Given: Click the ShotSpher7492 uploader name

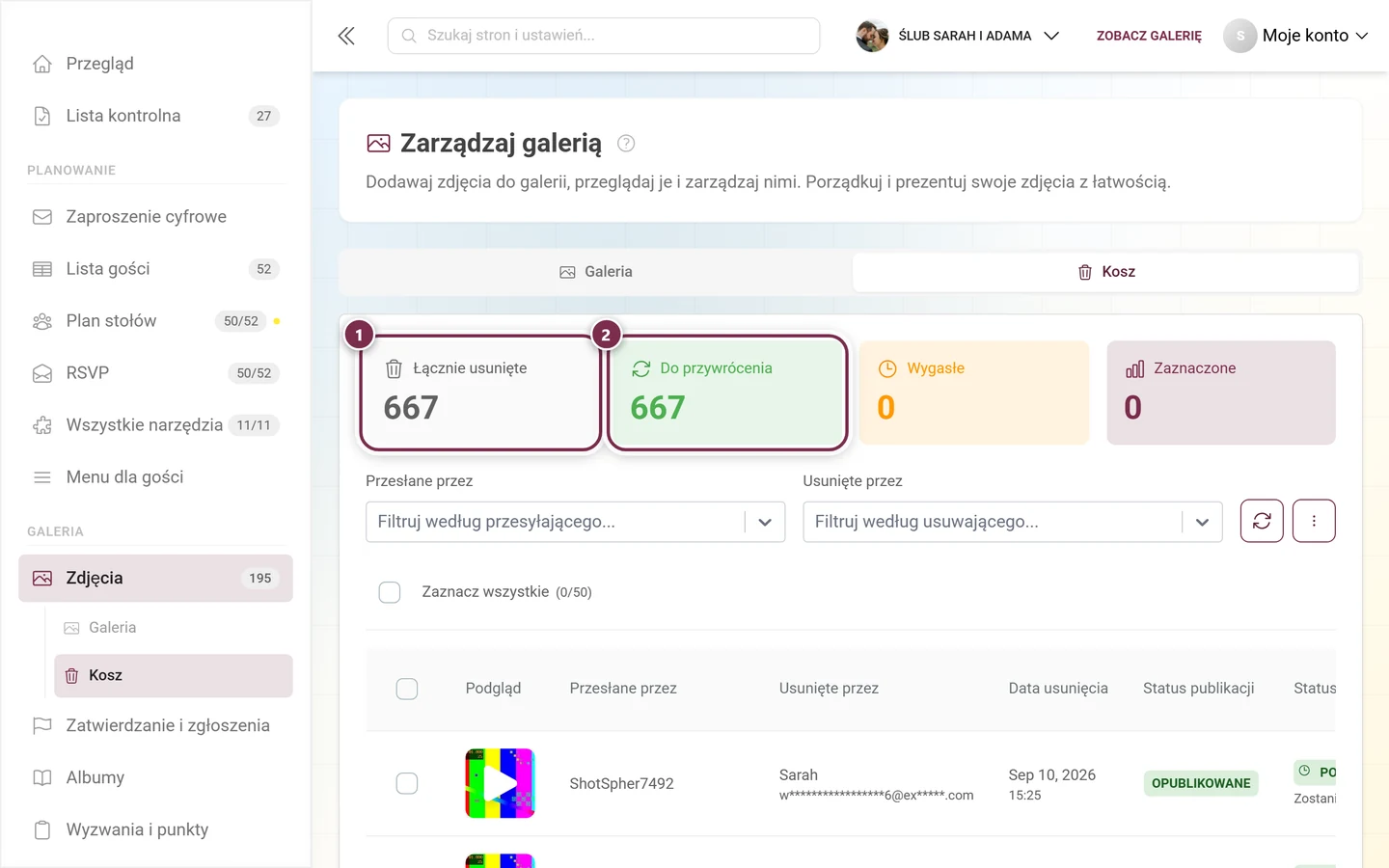Looking at the screenshot, I should [x=621, y=784].
